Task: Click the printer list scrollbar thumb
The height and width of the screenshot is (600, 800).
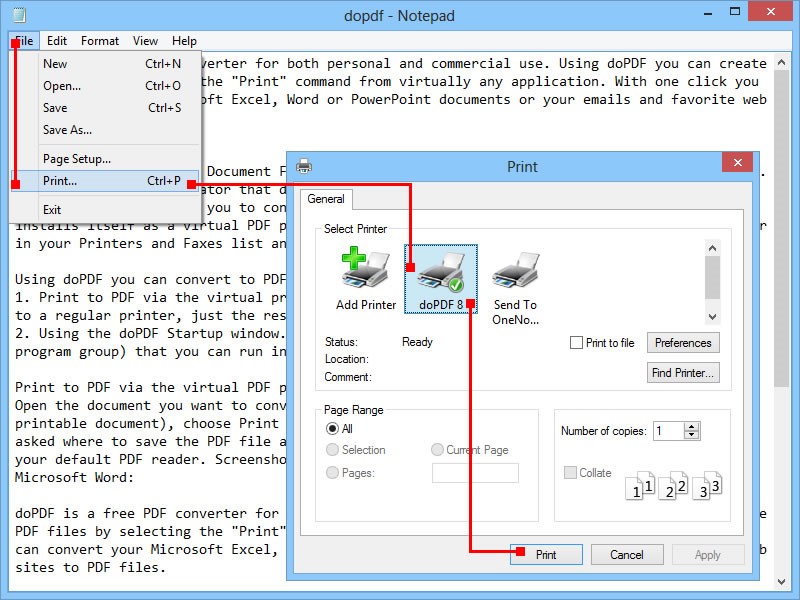Action: tap(712, 278)
